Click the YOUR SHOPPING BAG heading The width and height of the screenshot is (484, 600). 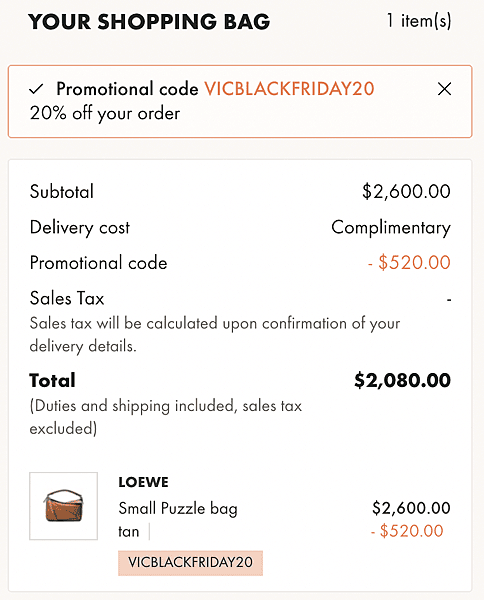tap(149, 21)
